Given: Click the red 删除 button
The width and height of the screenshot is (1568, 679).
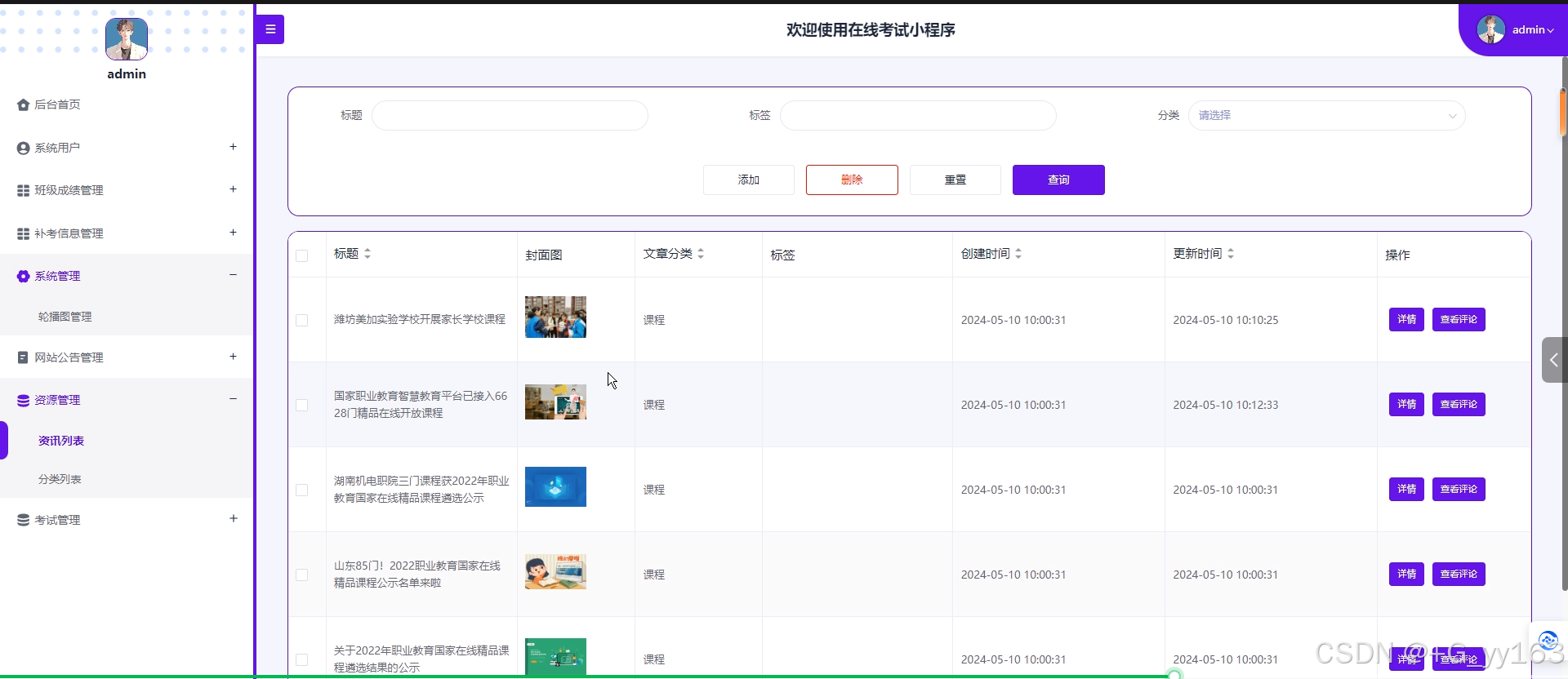Looking at the screenshot, I should tap(852, 180).
